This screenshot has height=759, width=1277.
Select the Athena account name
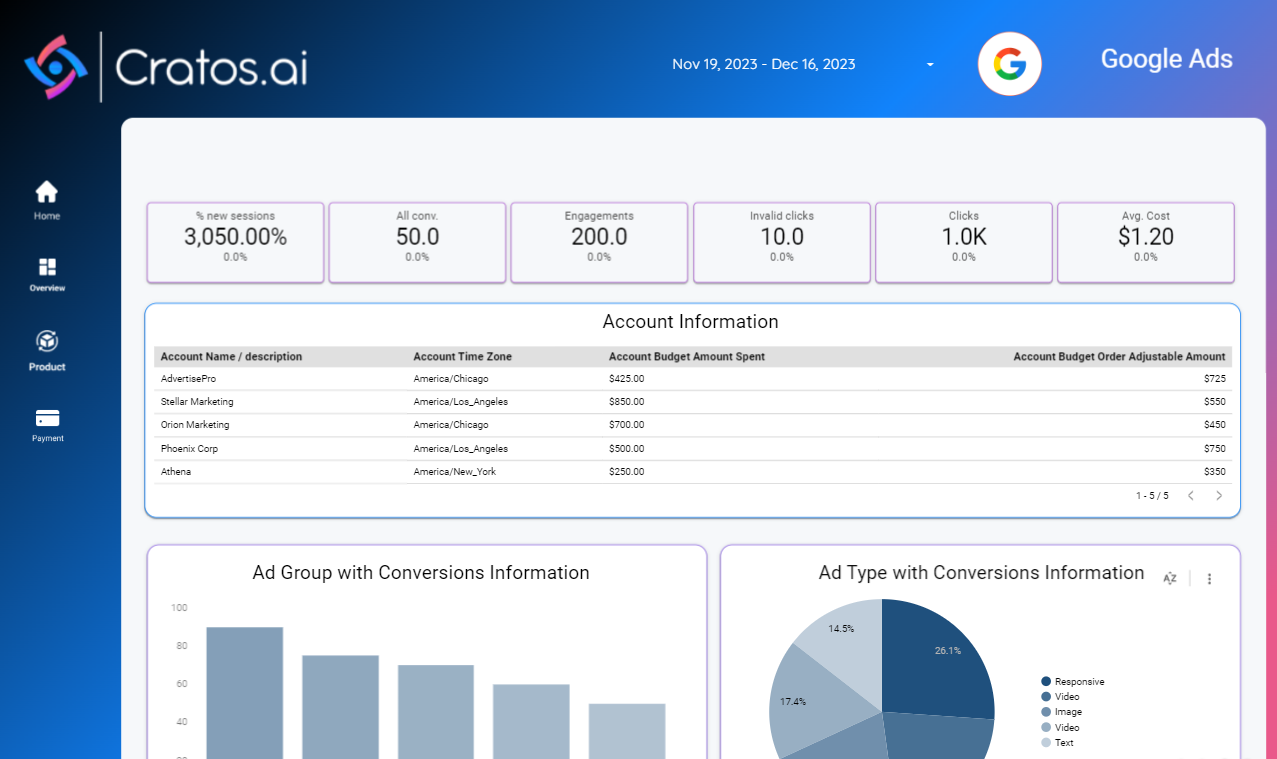tap(176, 472)
